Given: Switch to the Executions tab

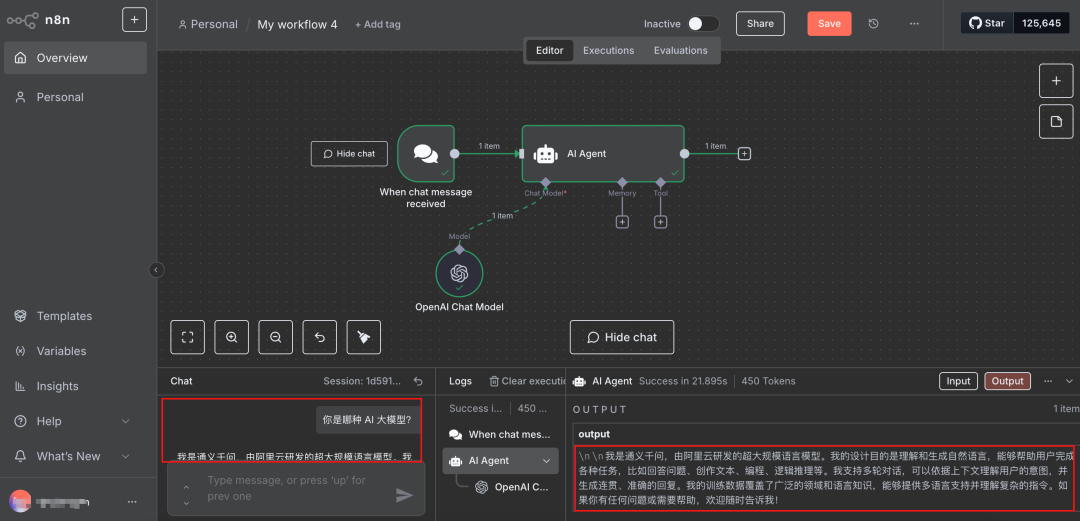Looking at the screenshot, I should (x=608, y=50).
